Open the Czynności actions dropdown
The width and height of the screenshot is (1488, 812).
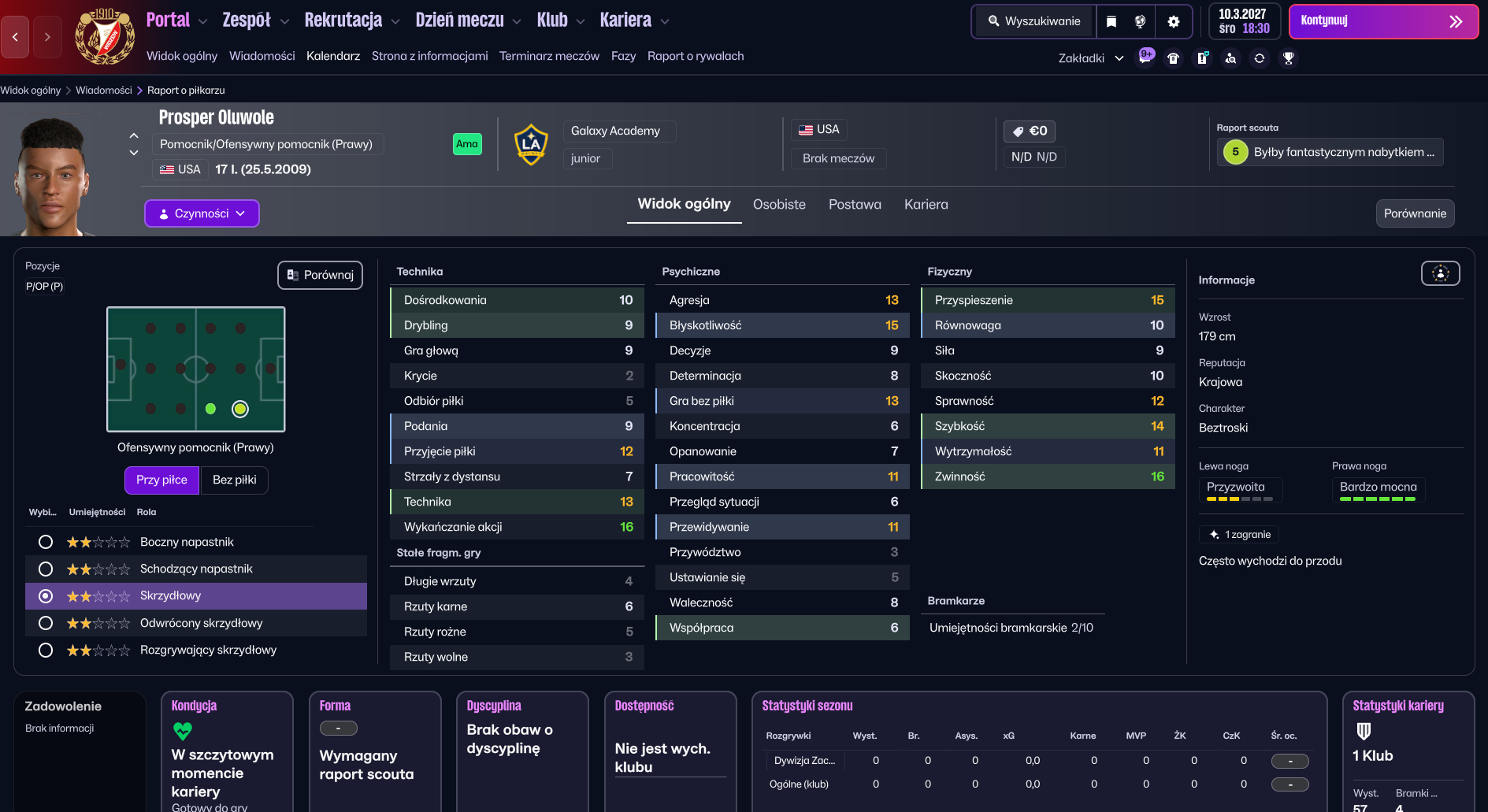click(x=202, y=213)
